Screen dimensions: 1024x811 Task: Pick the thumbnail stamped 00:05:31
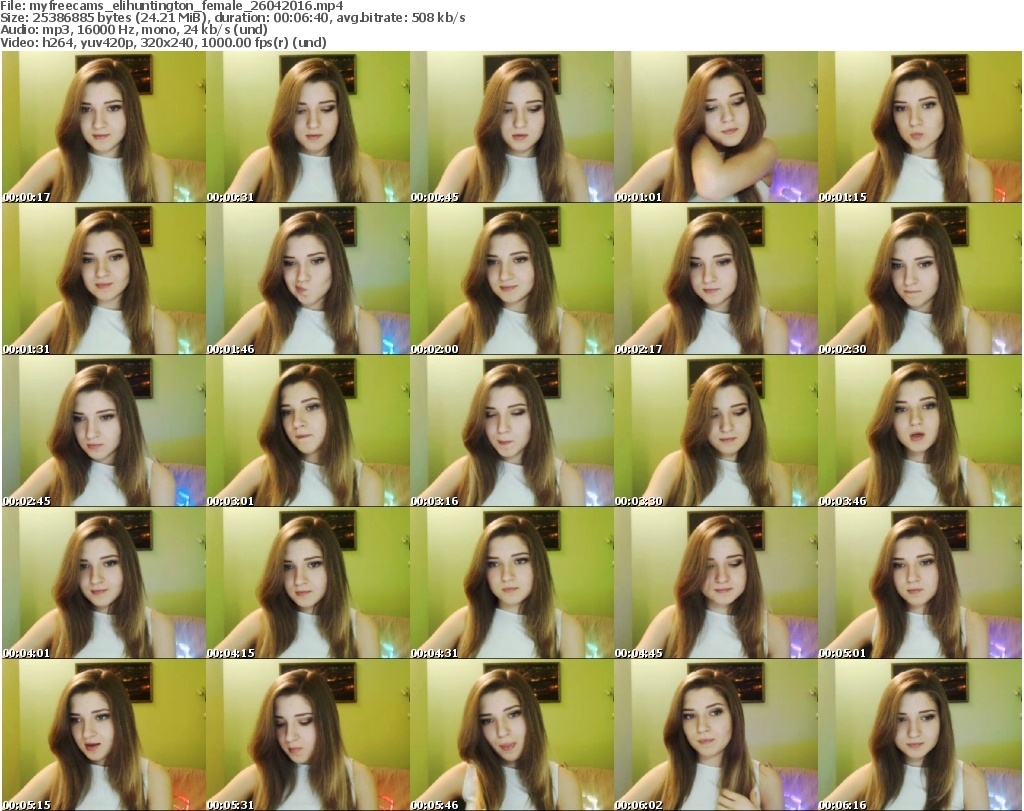tap(308, 735)
